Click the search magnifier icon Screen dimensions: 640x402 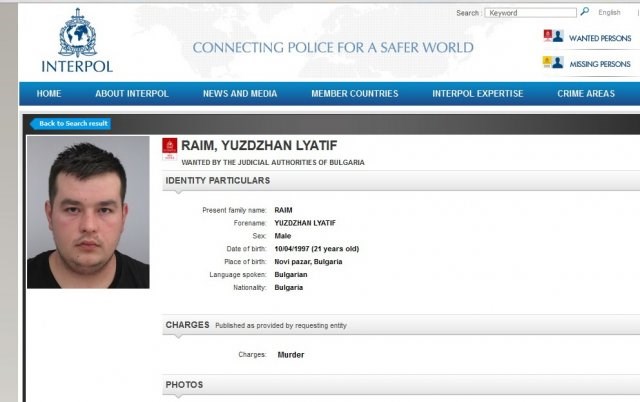coord(585,11)
